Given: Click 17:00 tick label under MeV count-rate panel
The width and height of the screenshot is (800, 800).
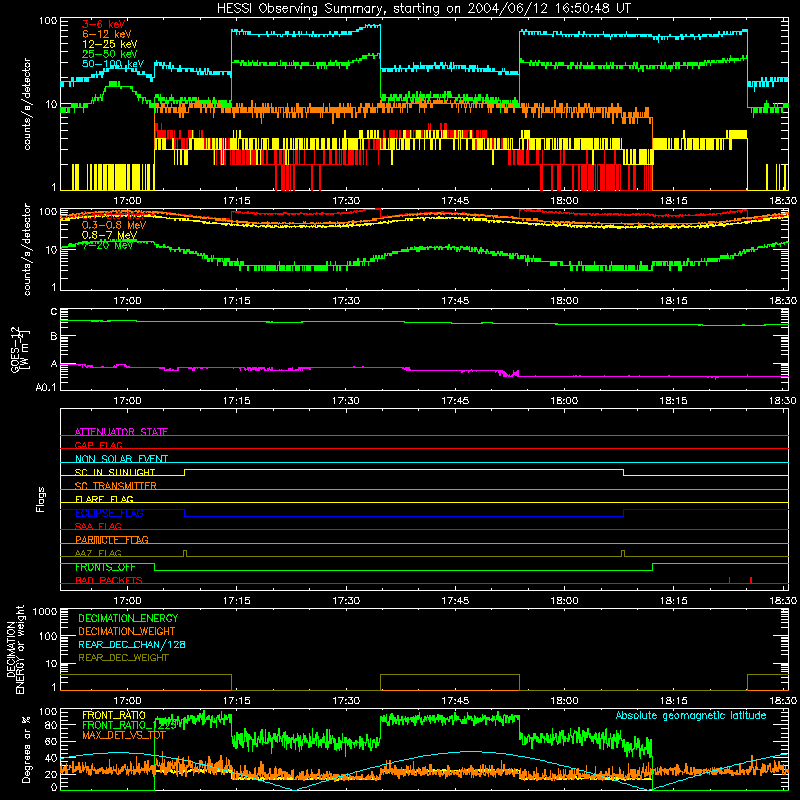Looking at the screenshot, I should click(128, 301).
